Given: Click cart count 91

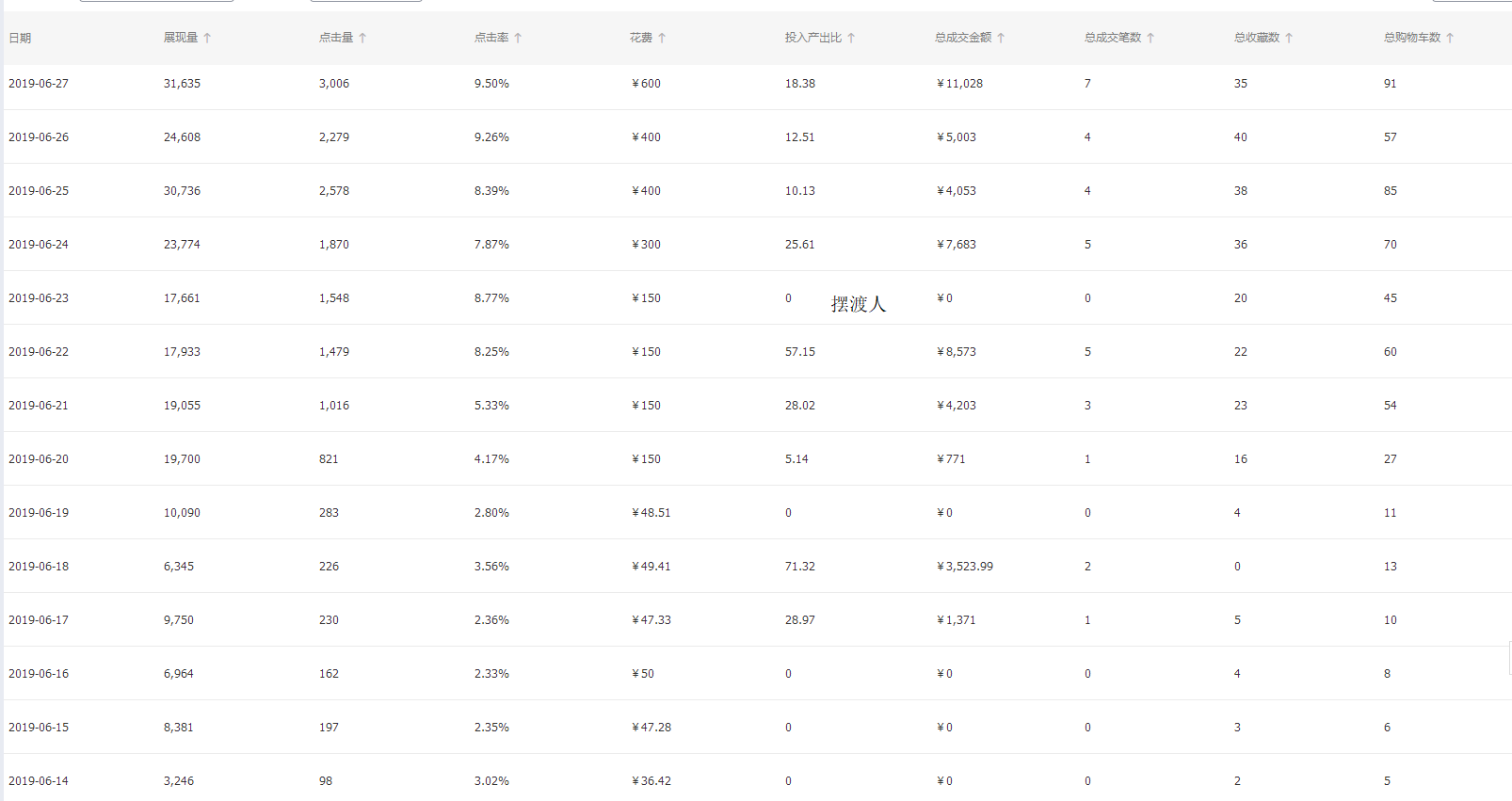Looking at the screenshot, I should coord(1391,84).
